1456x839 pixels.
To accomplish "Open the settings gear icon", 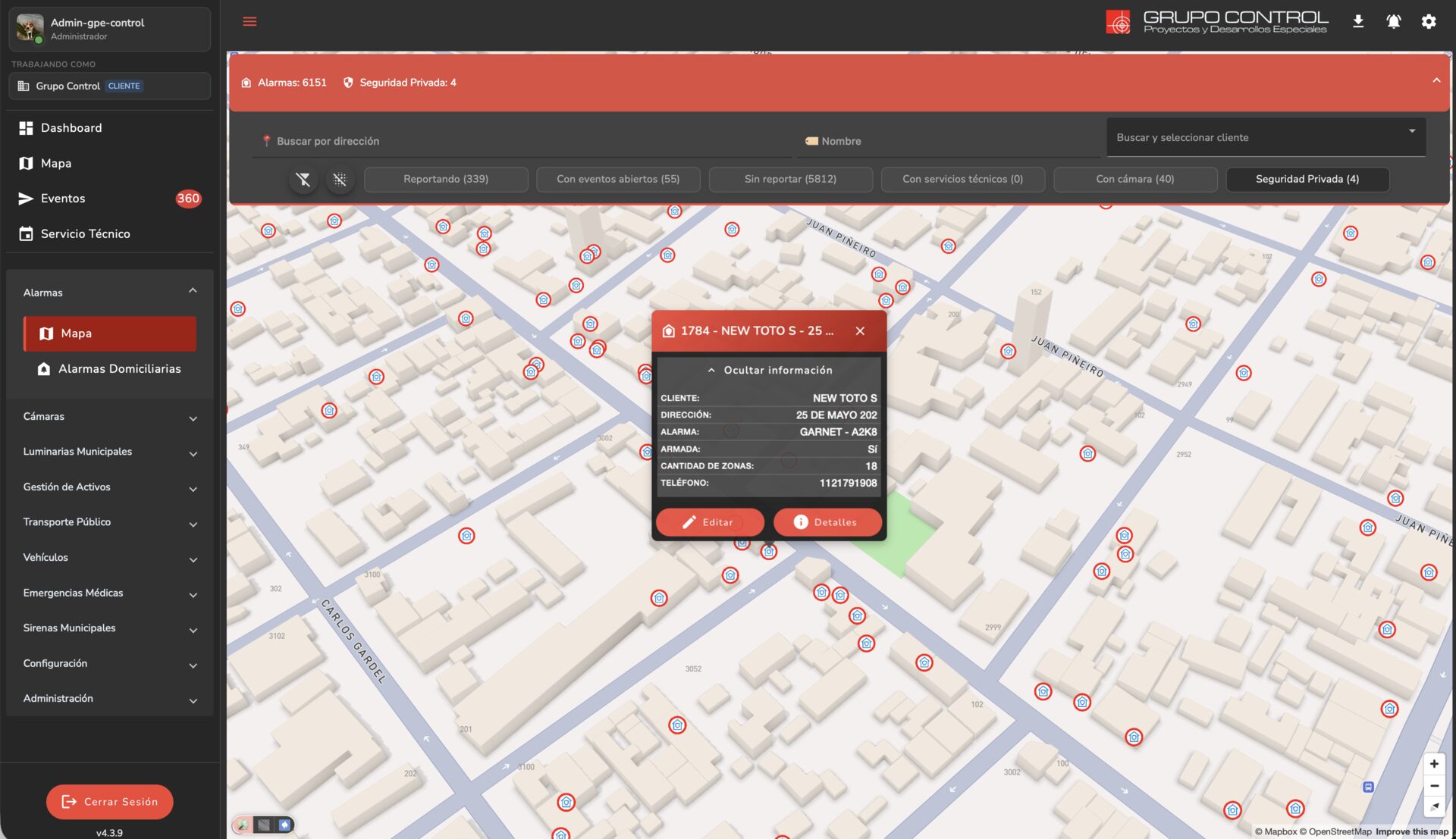I will 1429,21.
